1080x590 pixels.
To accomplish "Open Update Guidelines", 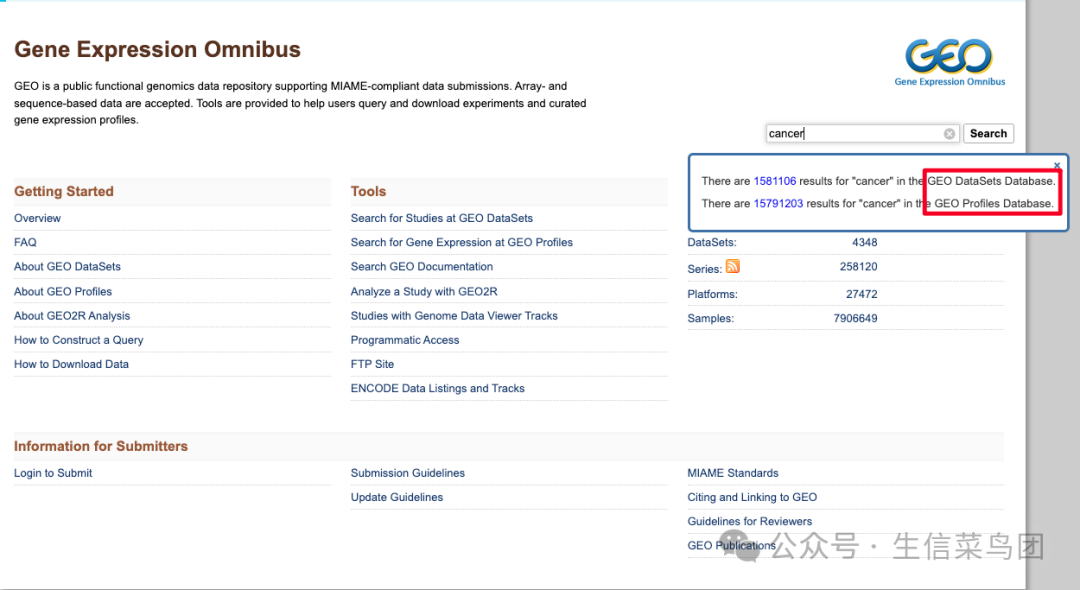I will pos(397,497).
